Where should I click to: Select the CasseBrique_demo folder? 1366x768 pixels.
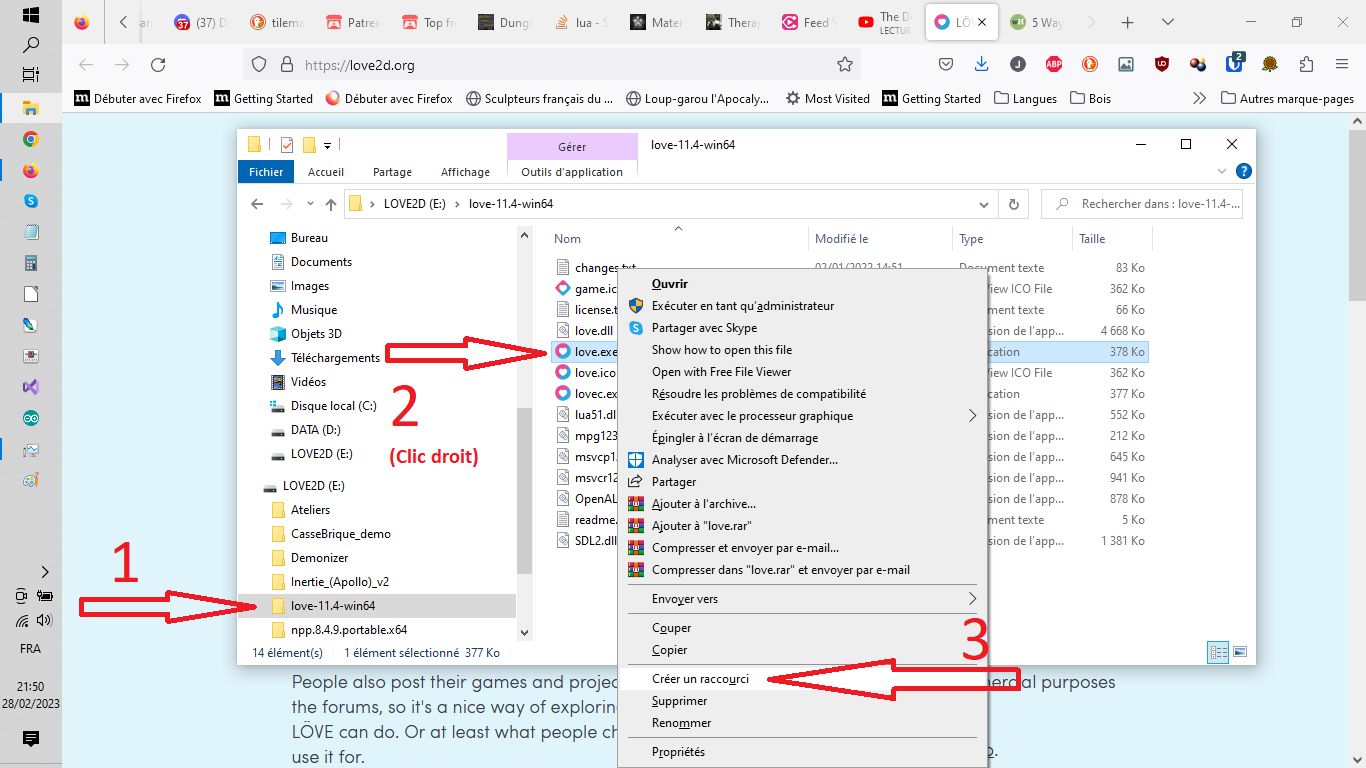(341, 534)
